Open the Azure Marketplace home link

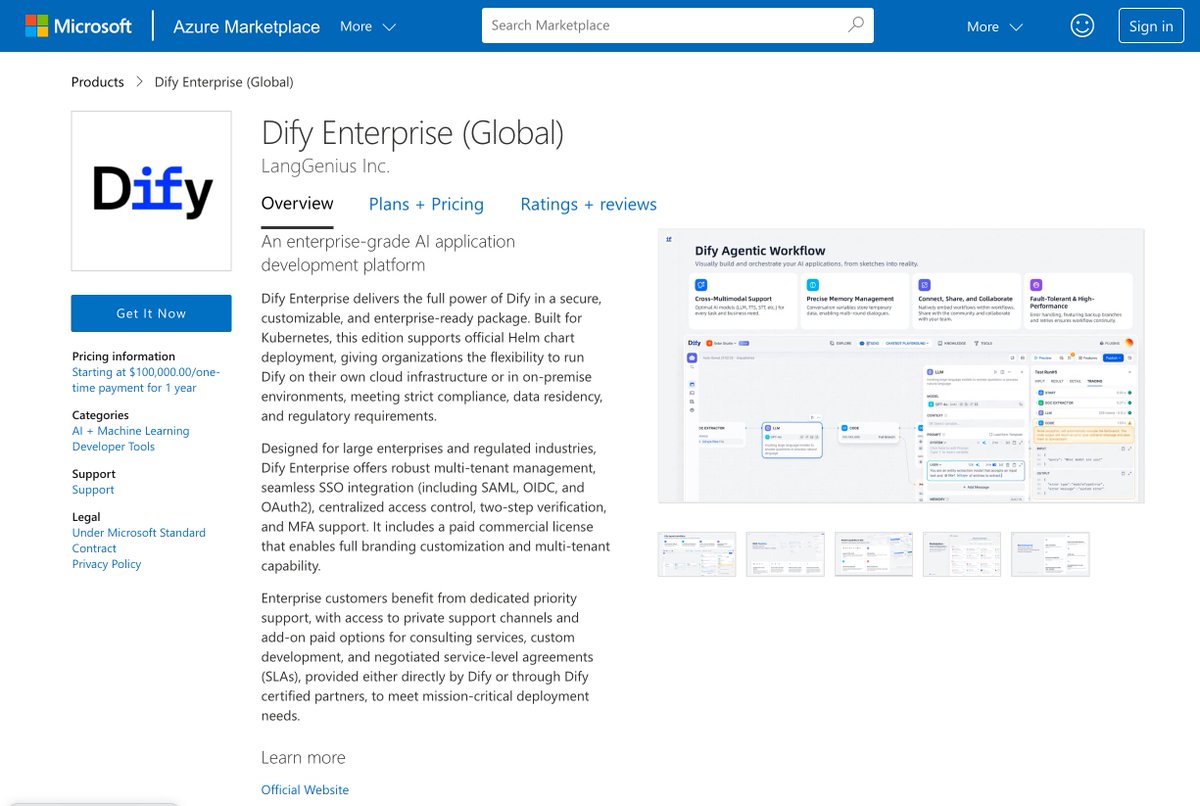246,27
